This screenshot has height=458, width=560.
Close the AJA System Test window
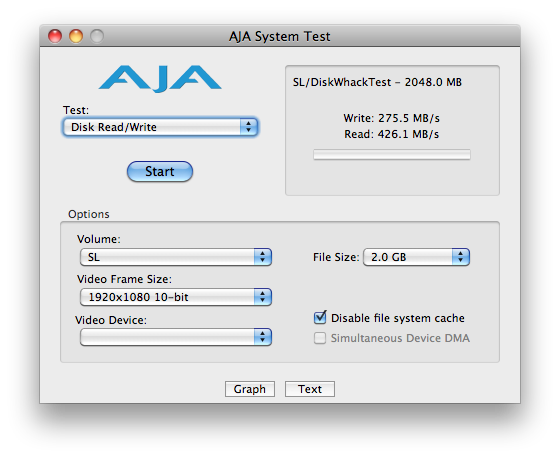point(55,36)
